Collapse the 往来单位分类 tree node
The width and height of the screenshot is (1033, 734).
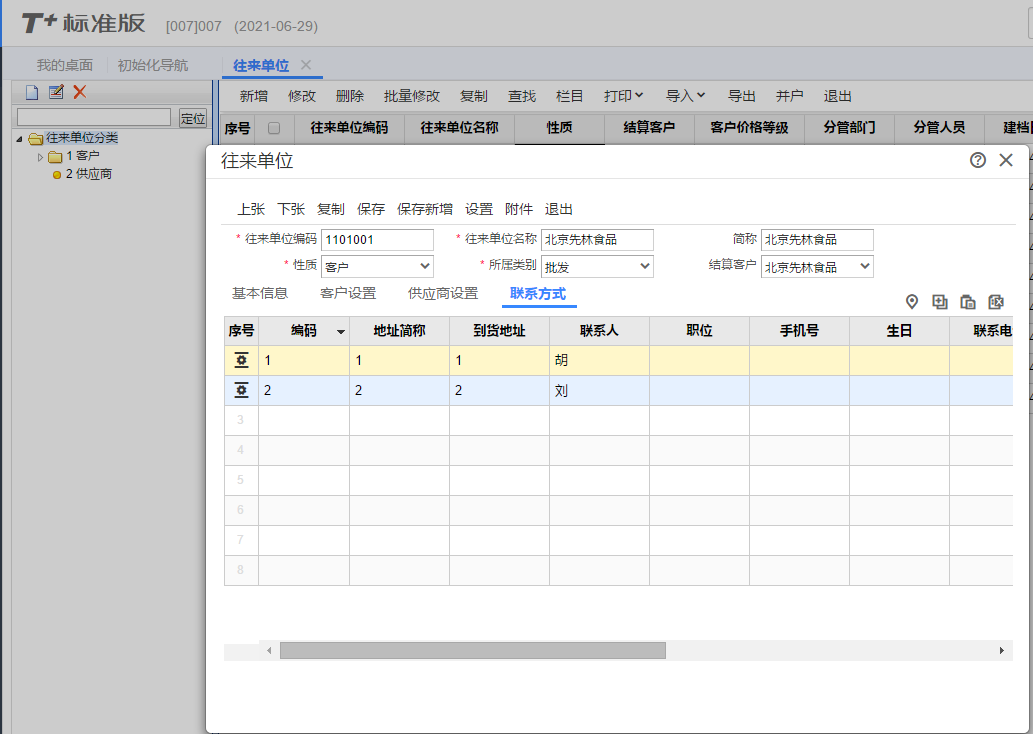[x=20, y=138]
